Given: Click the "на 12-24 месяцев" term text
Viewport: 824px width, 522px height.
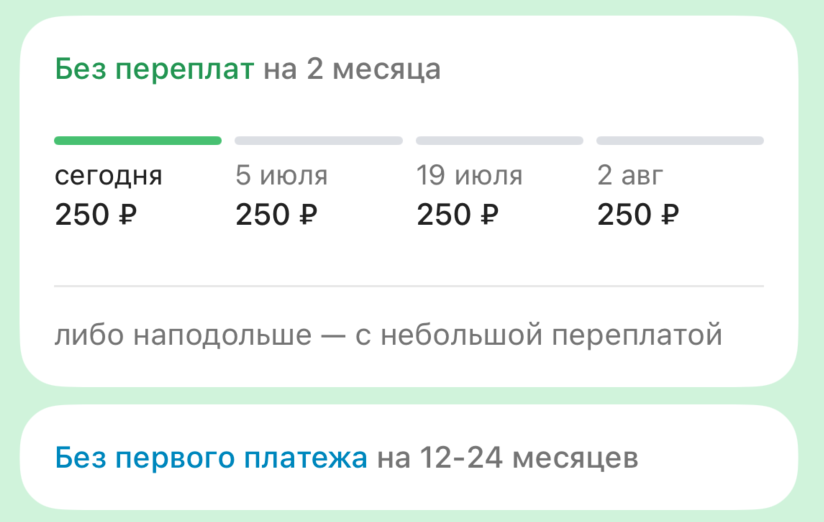Looking at the screenshot, I should [x=507, y=459].
